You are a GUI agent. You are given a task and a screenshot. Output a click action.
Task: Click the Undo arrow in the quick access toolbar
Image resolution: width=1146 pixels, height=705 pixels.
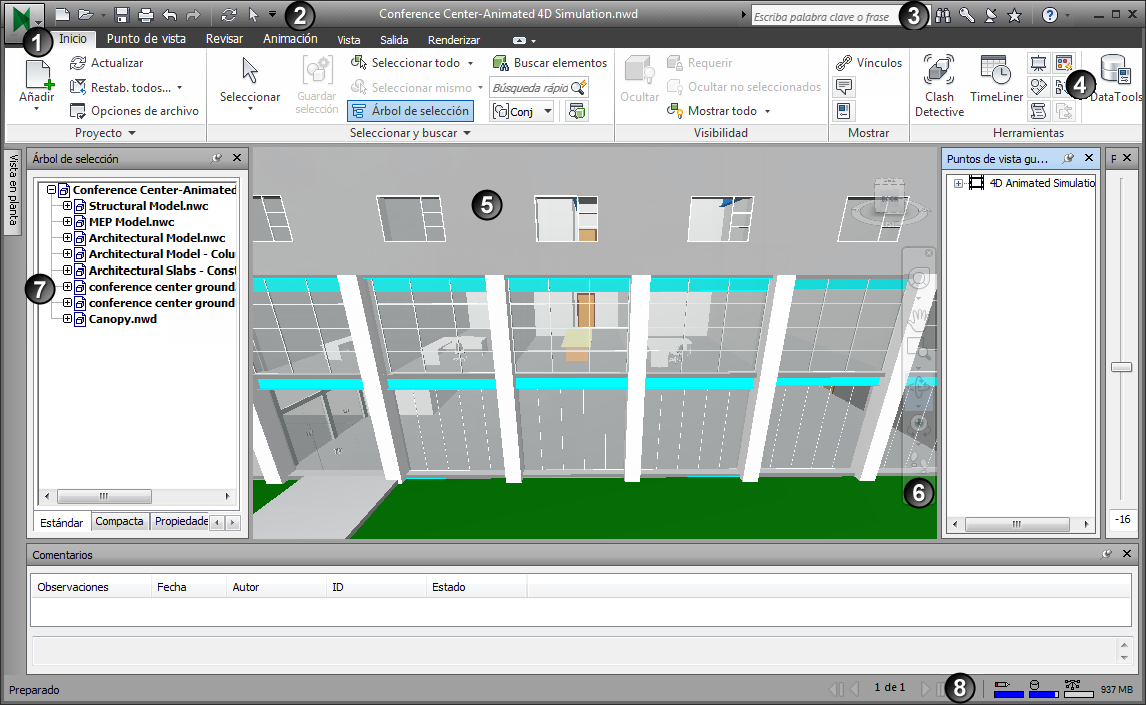[x=170, y=15]
